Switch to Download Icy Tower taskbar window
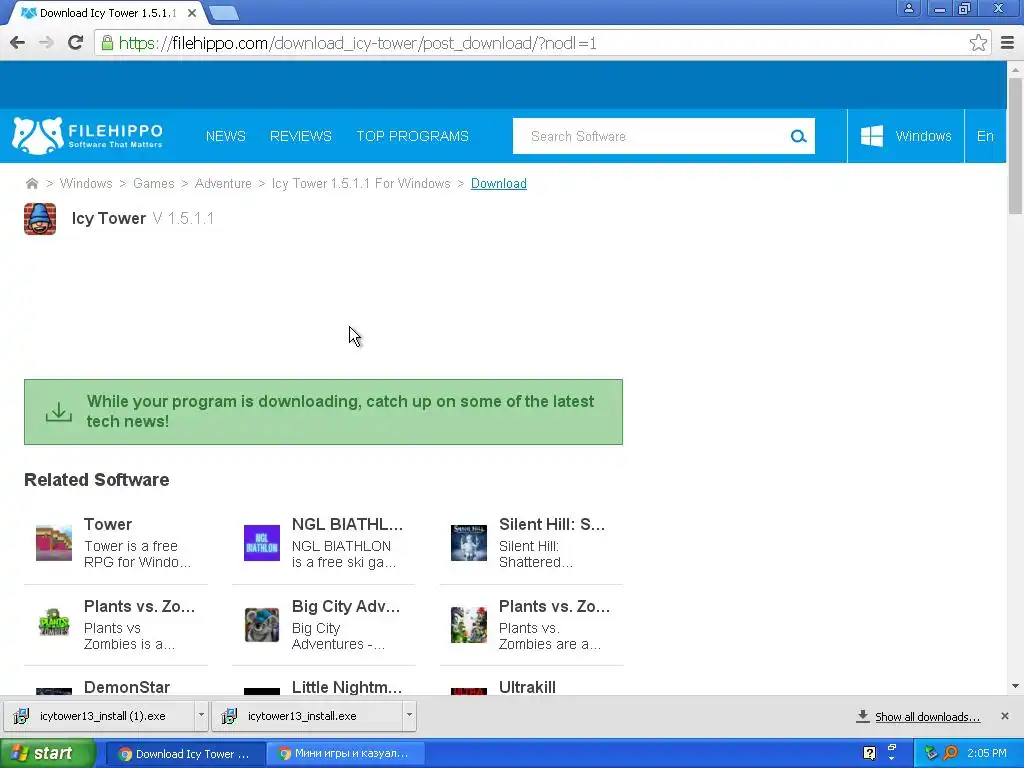This screenshot has width=1024, height=768. (185, 754)
